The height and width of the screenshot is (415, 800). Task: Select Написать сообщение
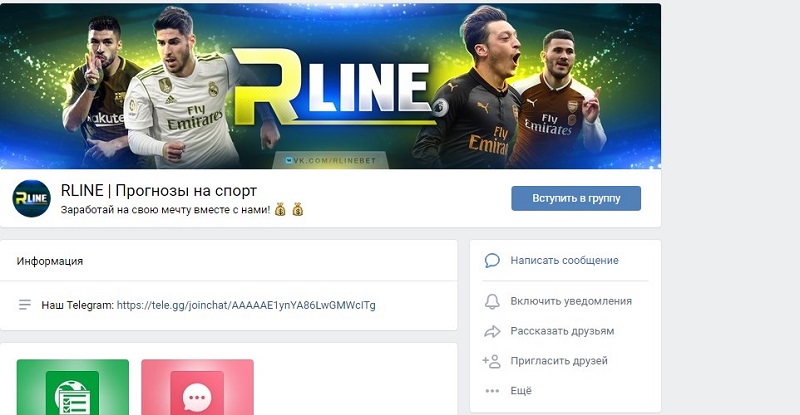[x=564, y=260]
